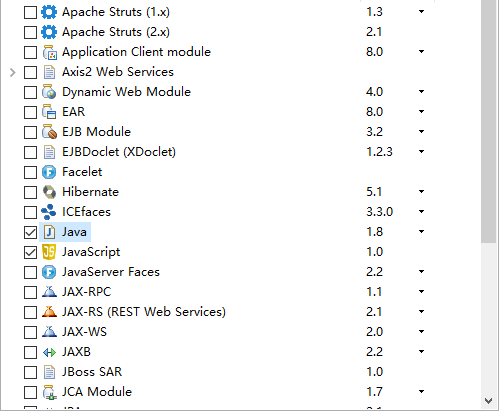Click the JCA Module jar icon
Screen dimensions: 499x411
[49, 392]
